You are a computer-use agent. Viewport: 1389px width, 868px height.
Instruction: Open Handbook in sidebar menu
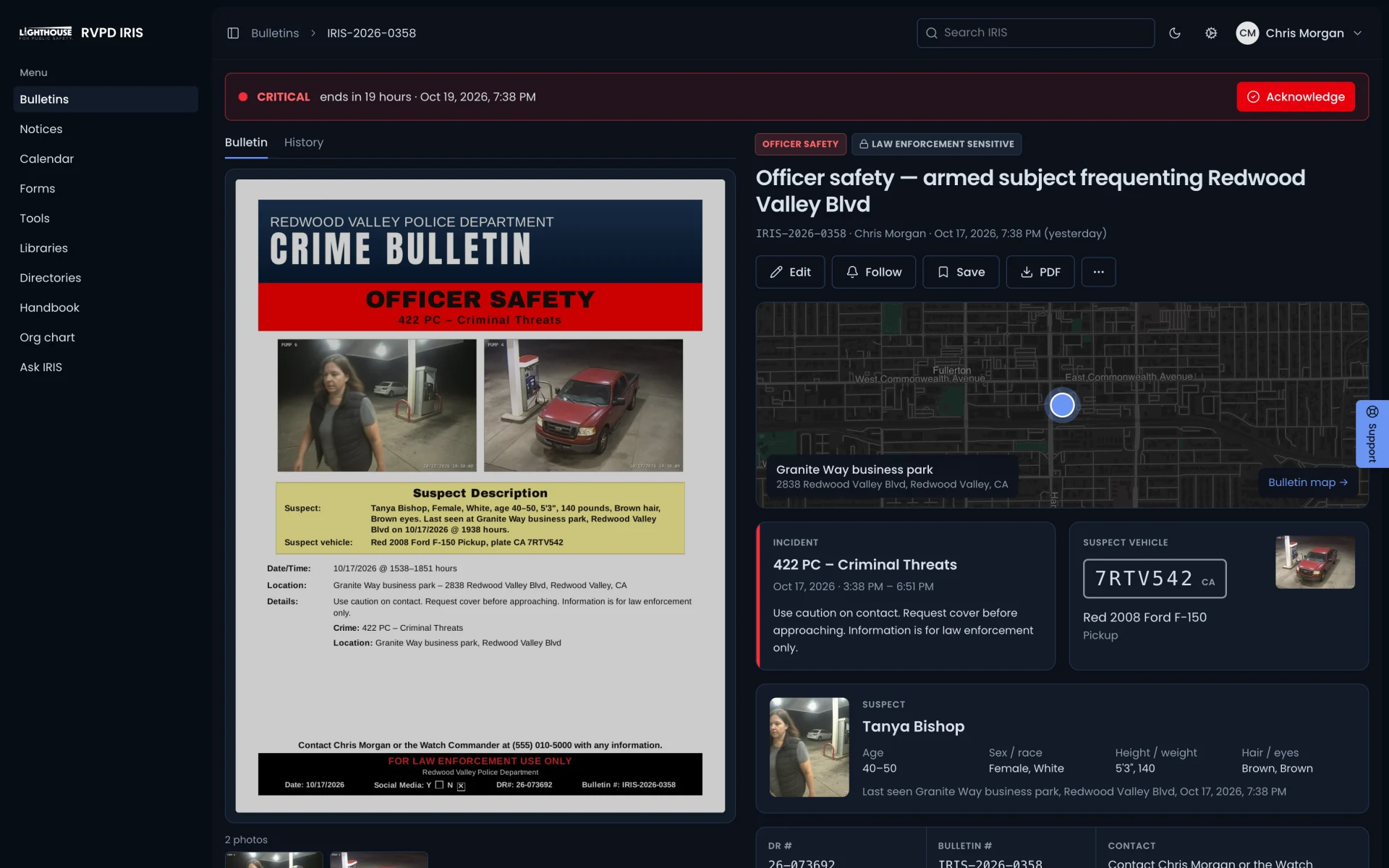point(106,307)
